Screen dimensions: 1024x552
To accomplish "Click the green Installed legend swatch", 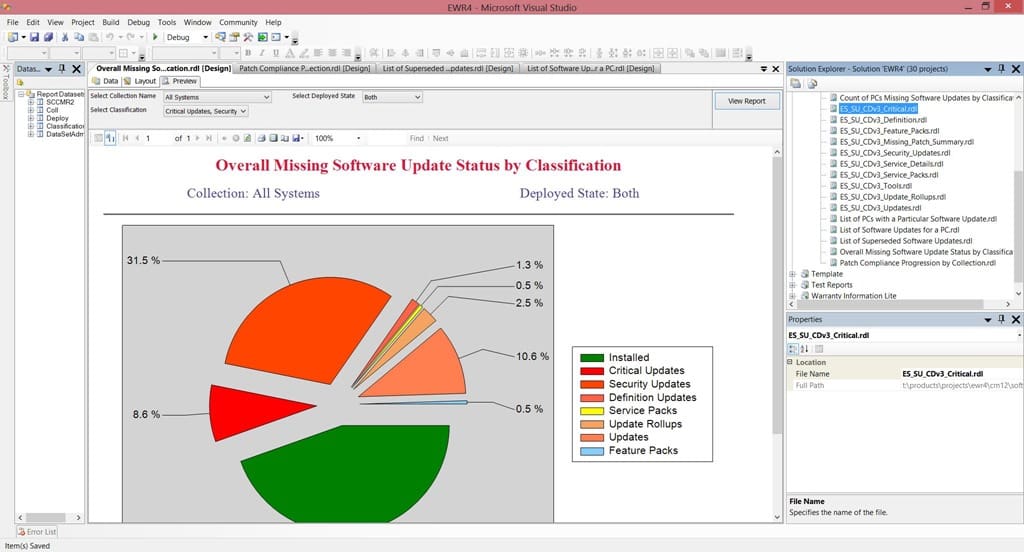I will [592, 358].
